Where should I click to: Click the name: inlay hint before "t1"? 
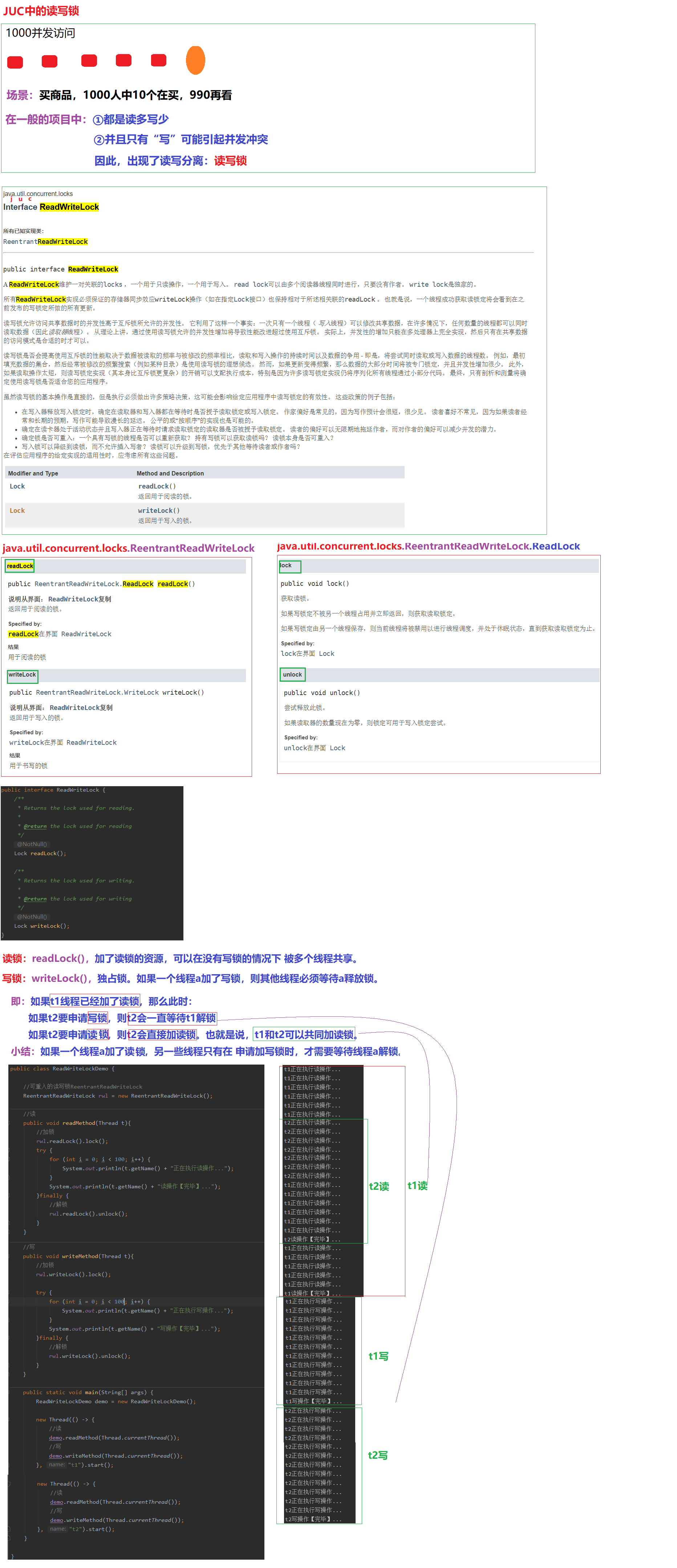(57, 1465)
